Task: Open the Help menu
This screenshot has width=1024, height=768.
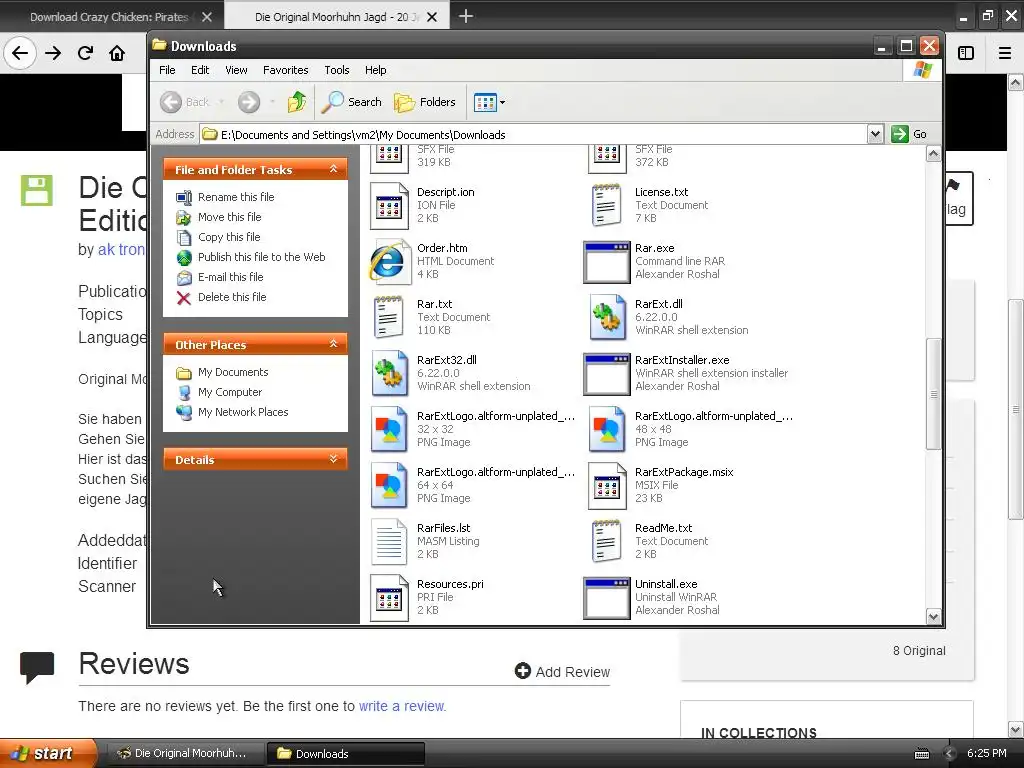Action: [x=376, y=70]
